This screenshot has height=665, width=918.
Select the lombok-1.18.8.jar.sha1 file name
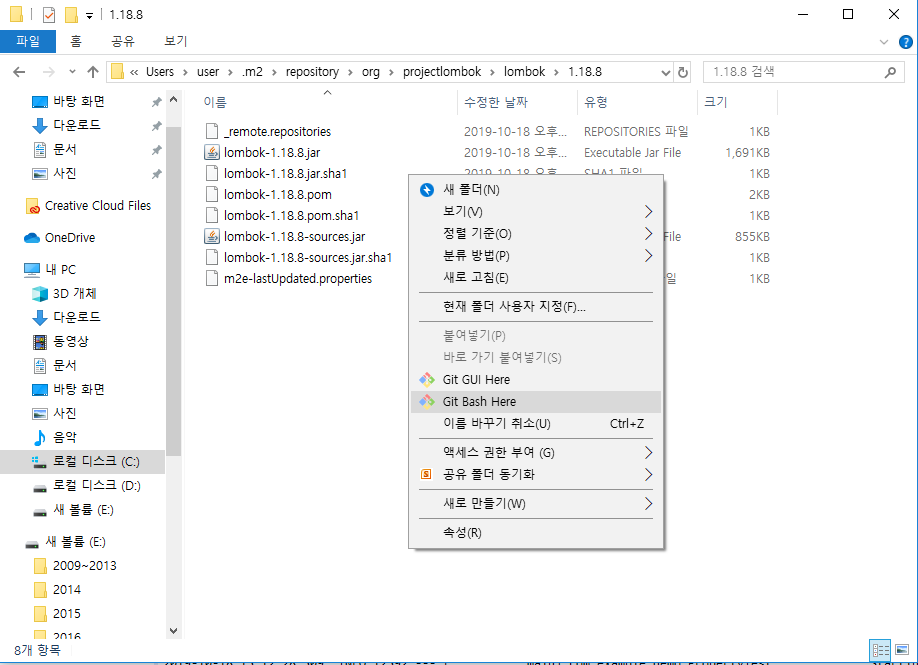pos(285,174)
